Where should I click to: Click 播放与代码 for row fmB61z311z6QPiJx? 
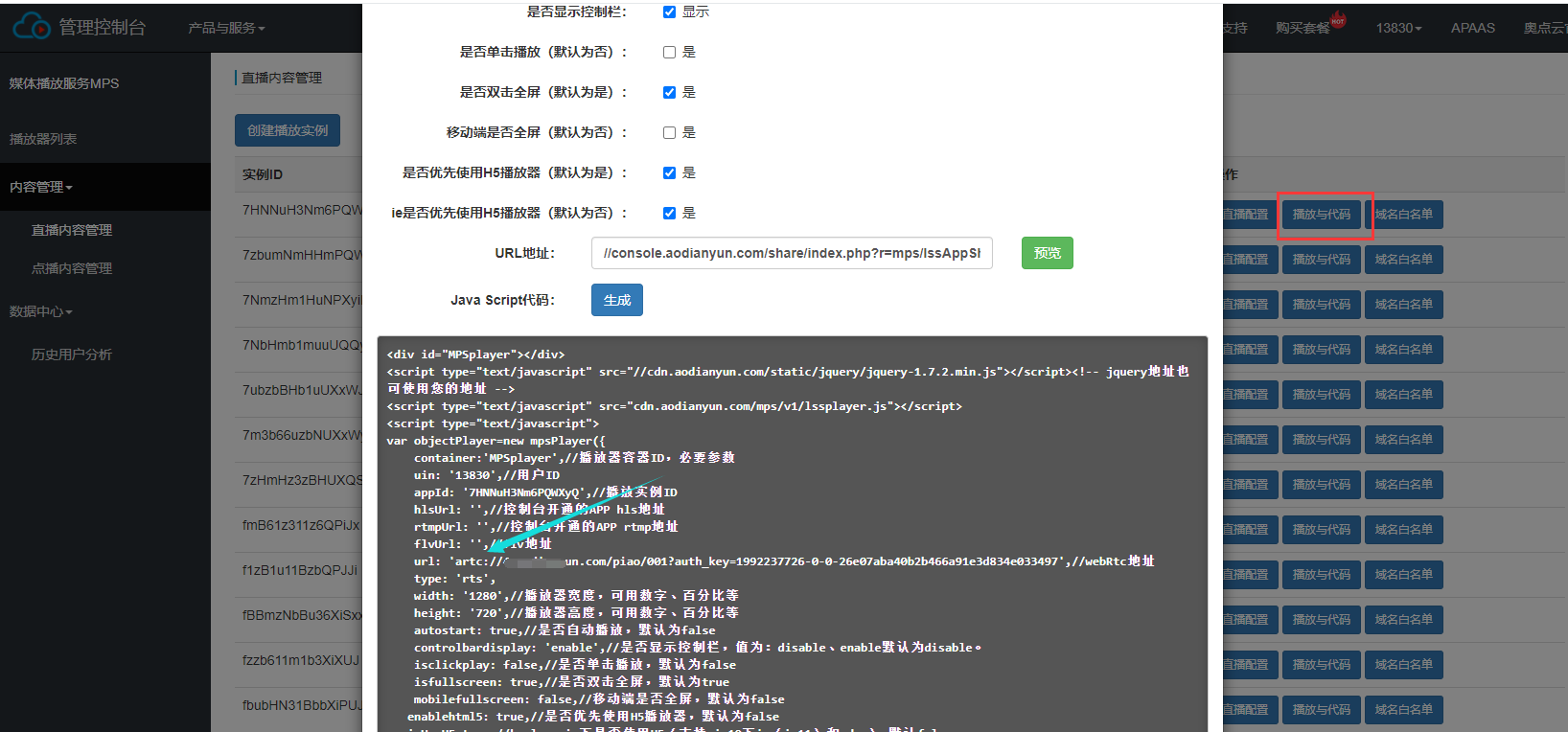pos(1322,530)
